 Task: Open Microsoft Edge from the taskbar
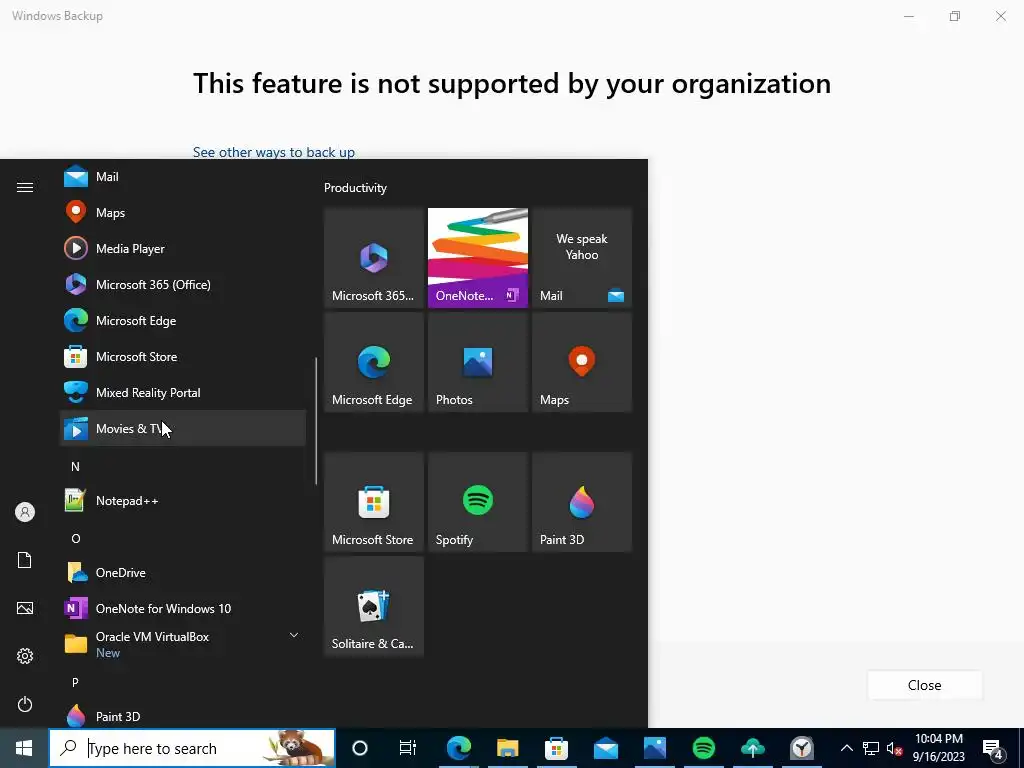pyautogui.click(x=459, y=748)
